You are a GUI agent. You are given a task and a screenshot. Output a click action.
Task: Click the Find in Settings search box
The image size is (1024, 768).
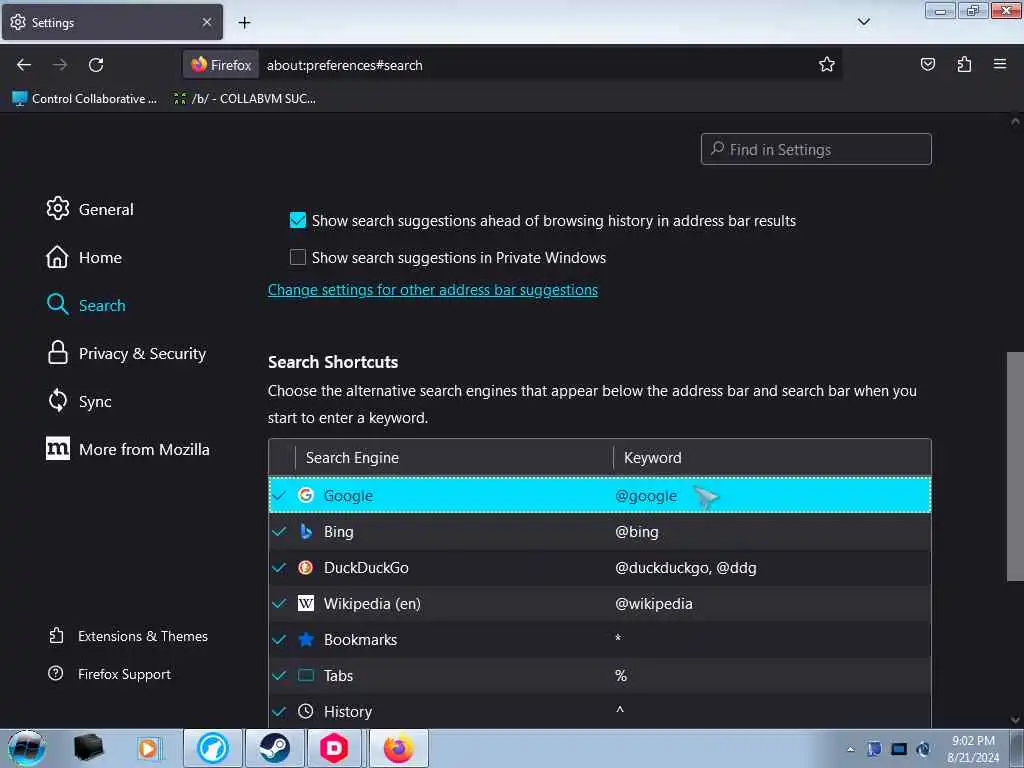point(816,150)
